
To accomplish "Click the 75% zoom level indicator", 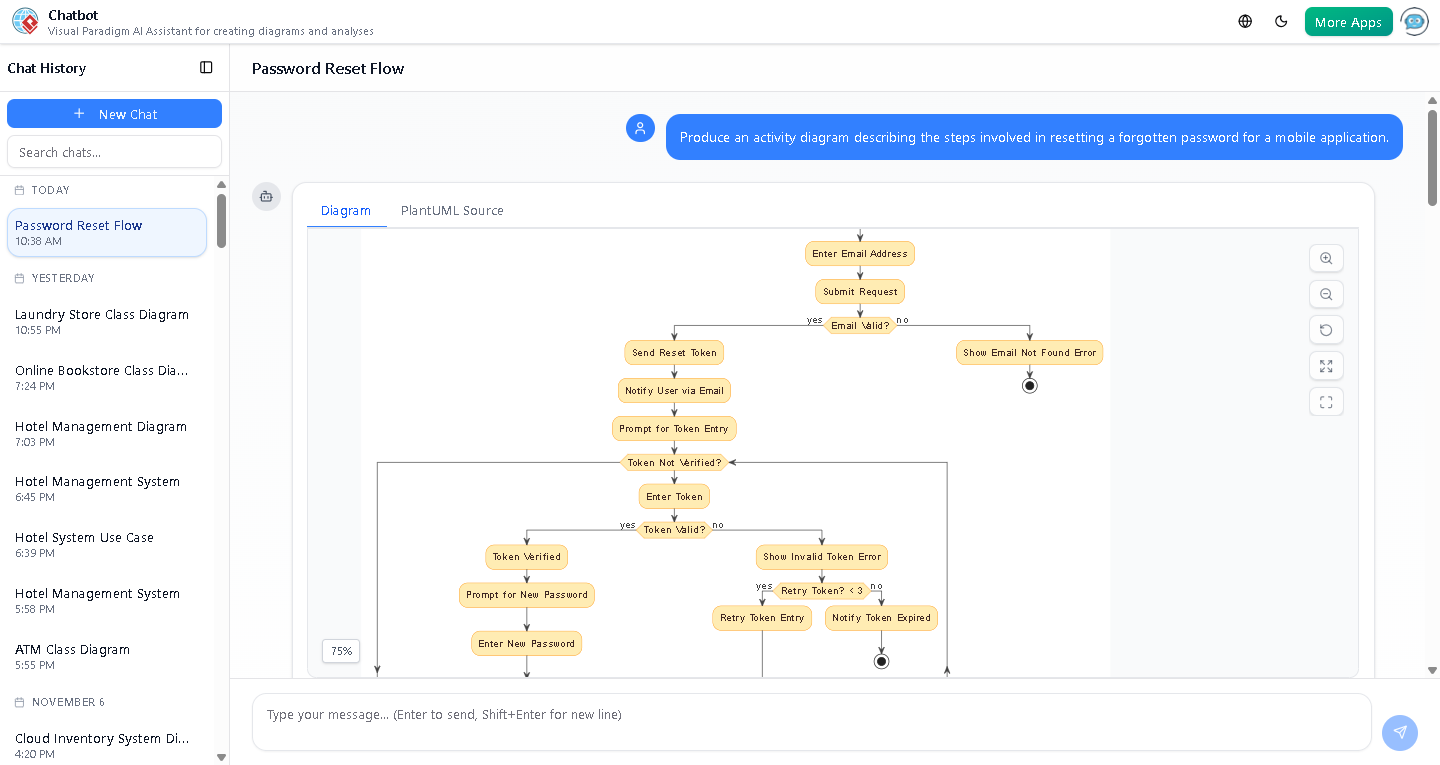I will (x=340, y=651).
